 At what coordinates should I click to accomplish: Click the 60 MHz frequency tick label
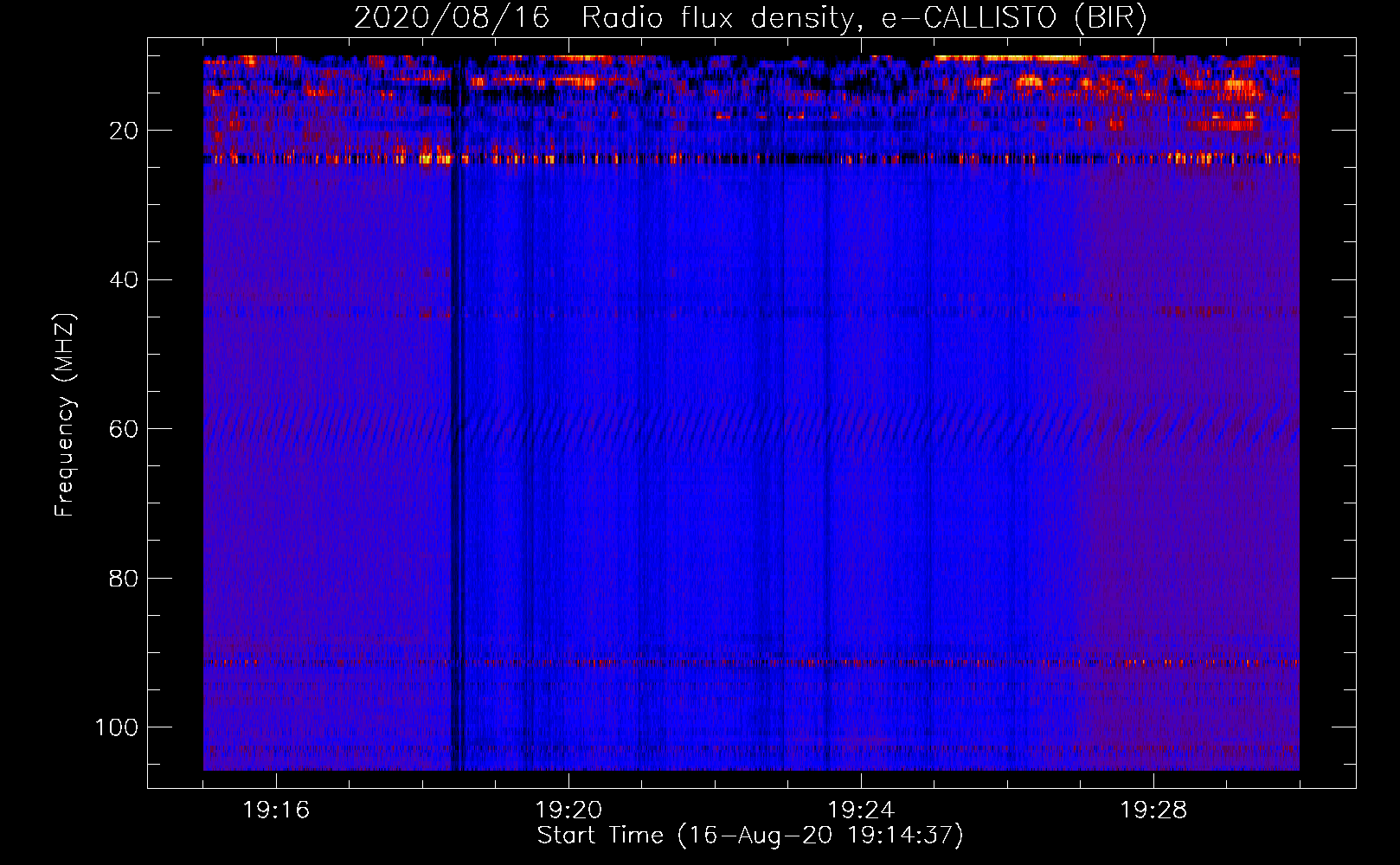coord(124,429)
